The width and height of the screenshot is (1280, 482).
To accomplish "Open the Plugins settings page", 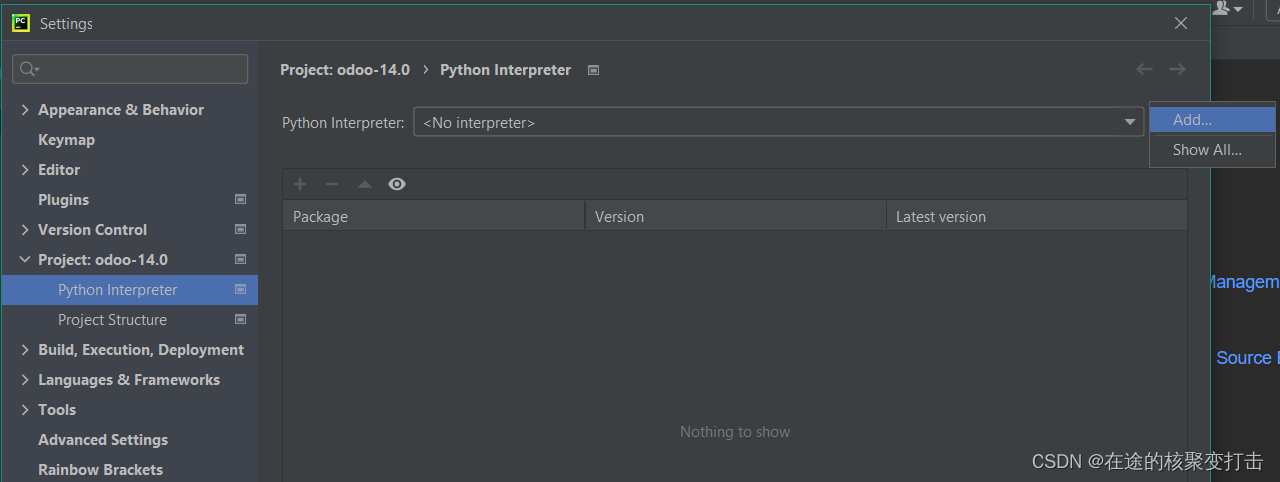I will (x=63, y=200).
